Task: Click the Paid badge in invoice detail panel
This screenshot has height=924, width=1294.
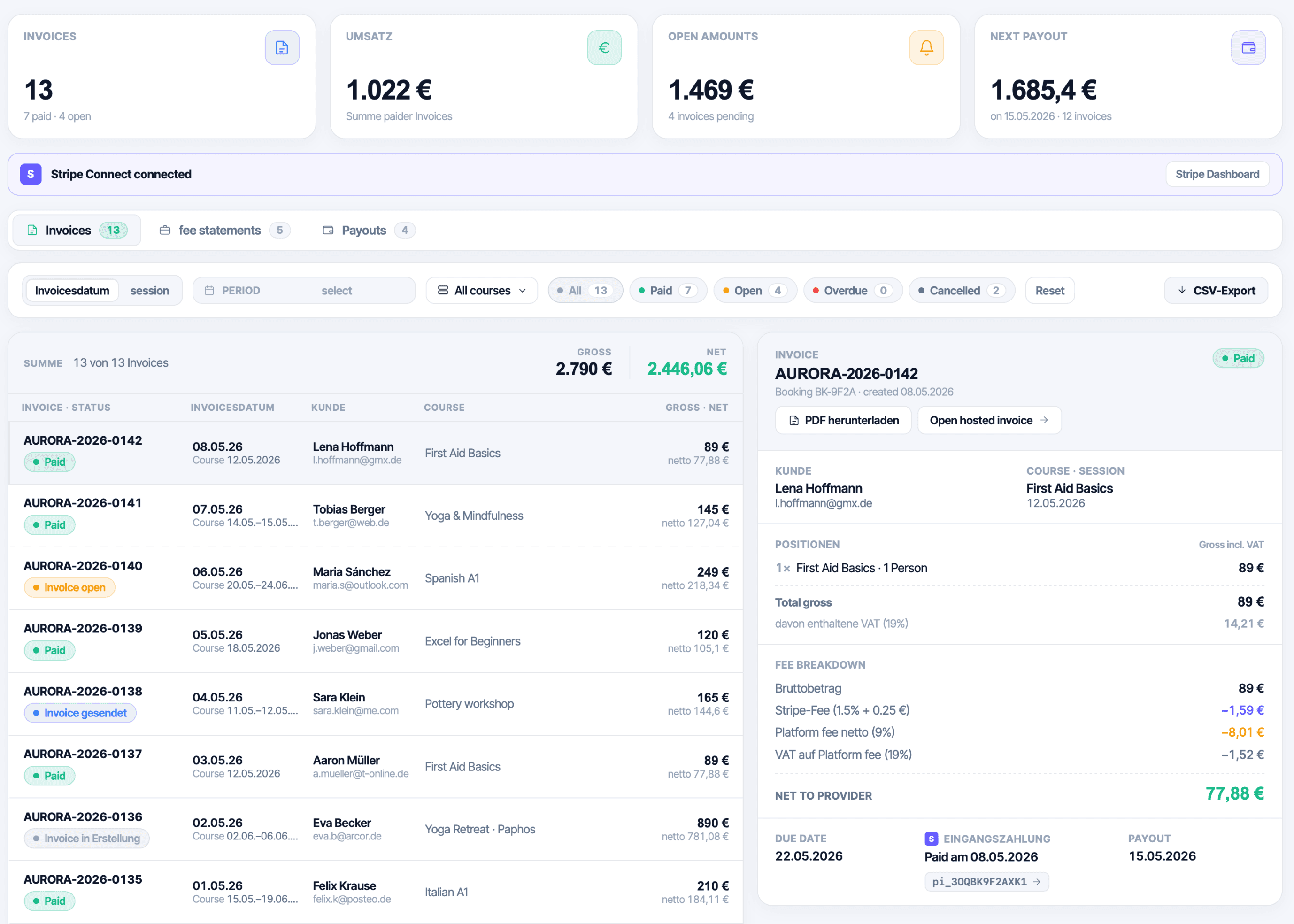Action: point(1238,358)
